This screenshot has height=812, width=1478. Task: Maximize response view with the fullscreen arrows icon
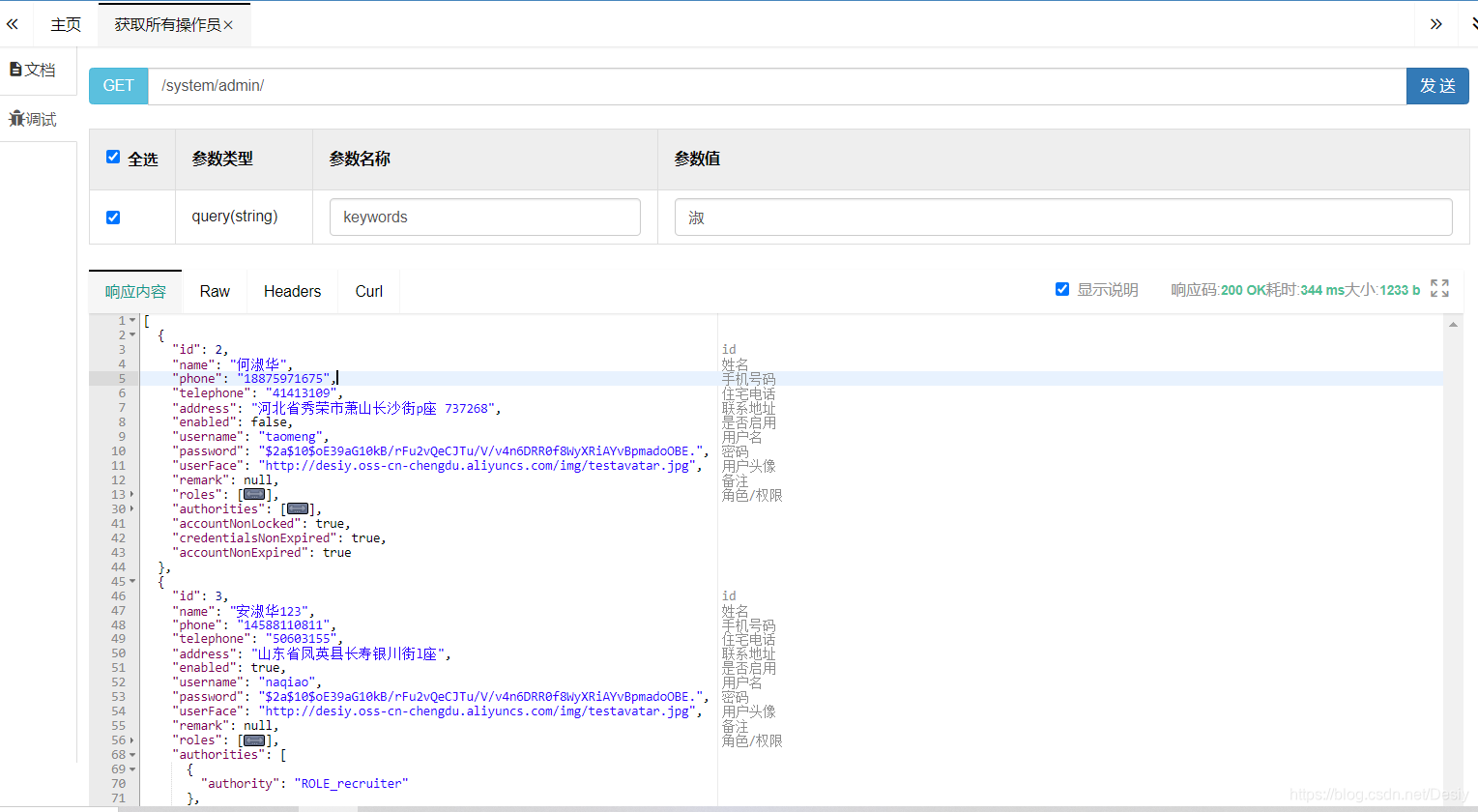(x=1440, y=288)
